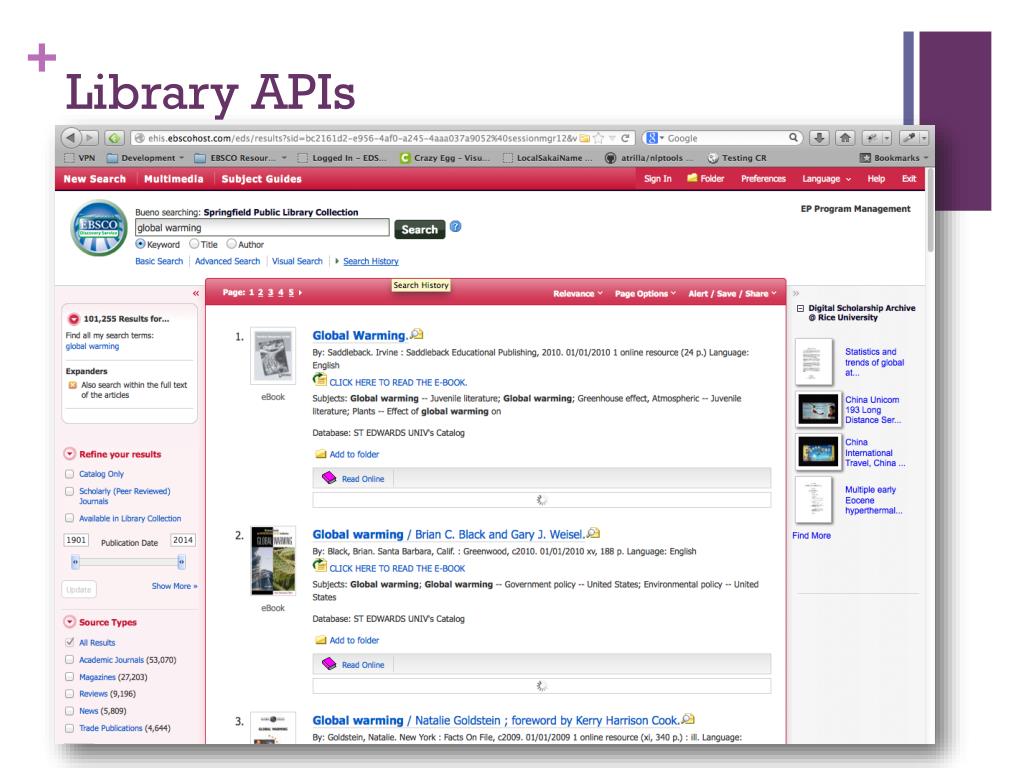
Task: Open the Alert / Save / Share dropdown
Action: pos(733,293)
